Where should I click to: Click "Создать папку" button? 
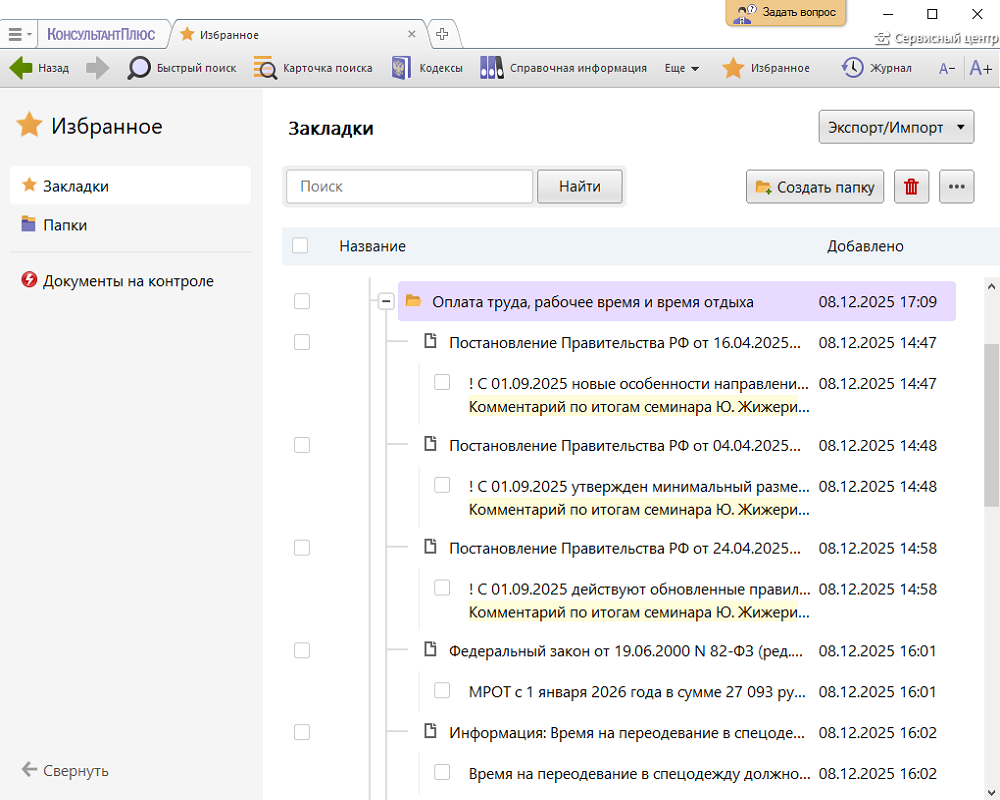(x=815, y=187)
